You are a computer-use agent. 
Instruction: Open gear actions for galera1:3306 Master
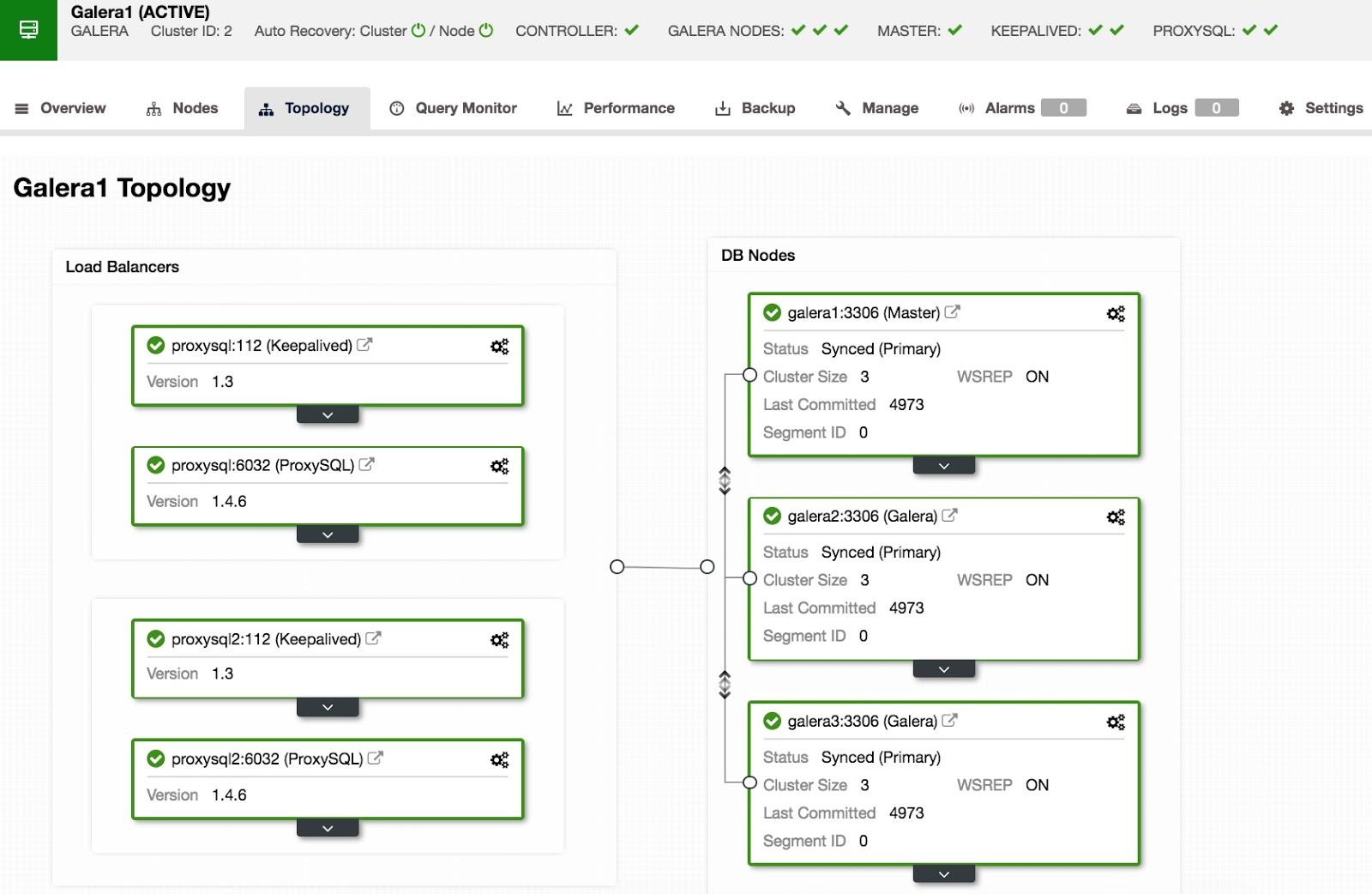click(x=1116, y=314)
